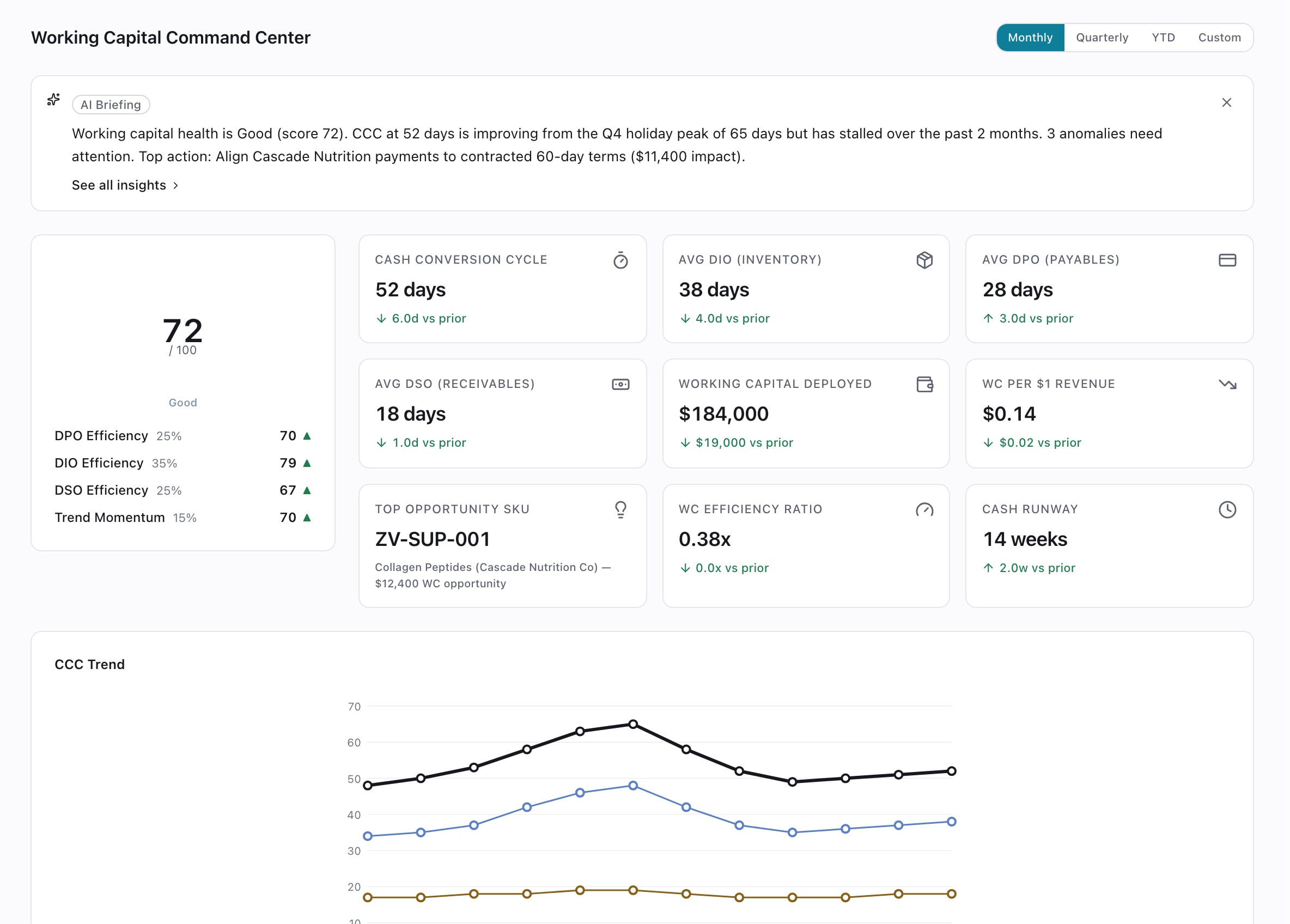Click the peak point on the blue trend line
The width and height of the screenshot is (1290, 924).
click(x=633, y=786)
